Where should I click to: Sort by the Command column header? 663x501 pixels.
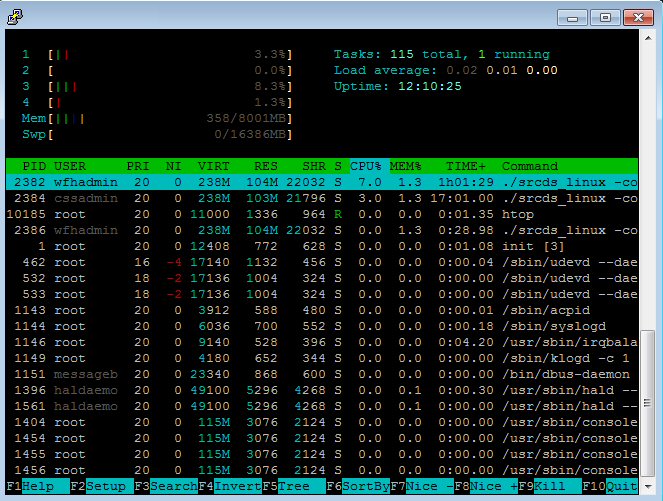click(530, 166)
